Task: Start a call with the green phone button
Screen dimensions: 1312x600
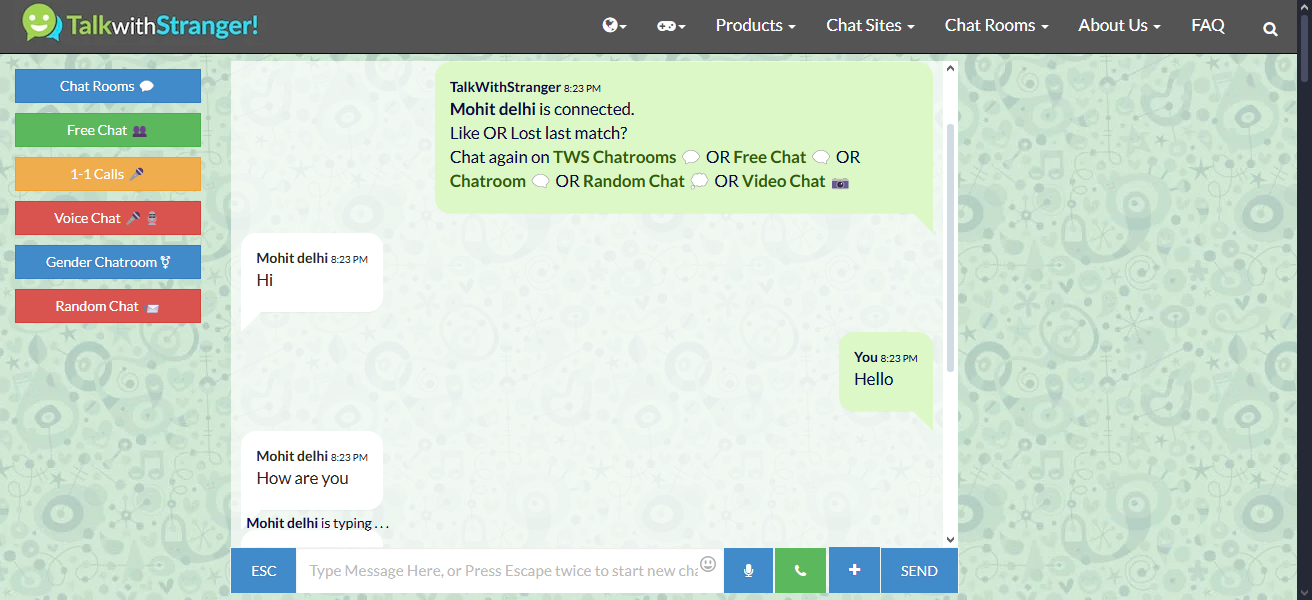Action: (800, 570)
